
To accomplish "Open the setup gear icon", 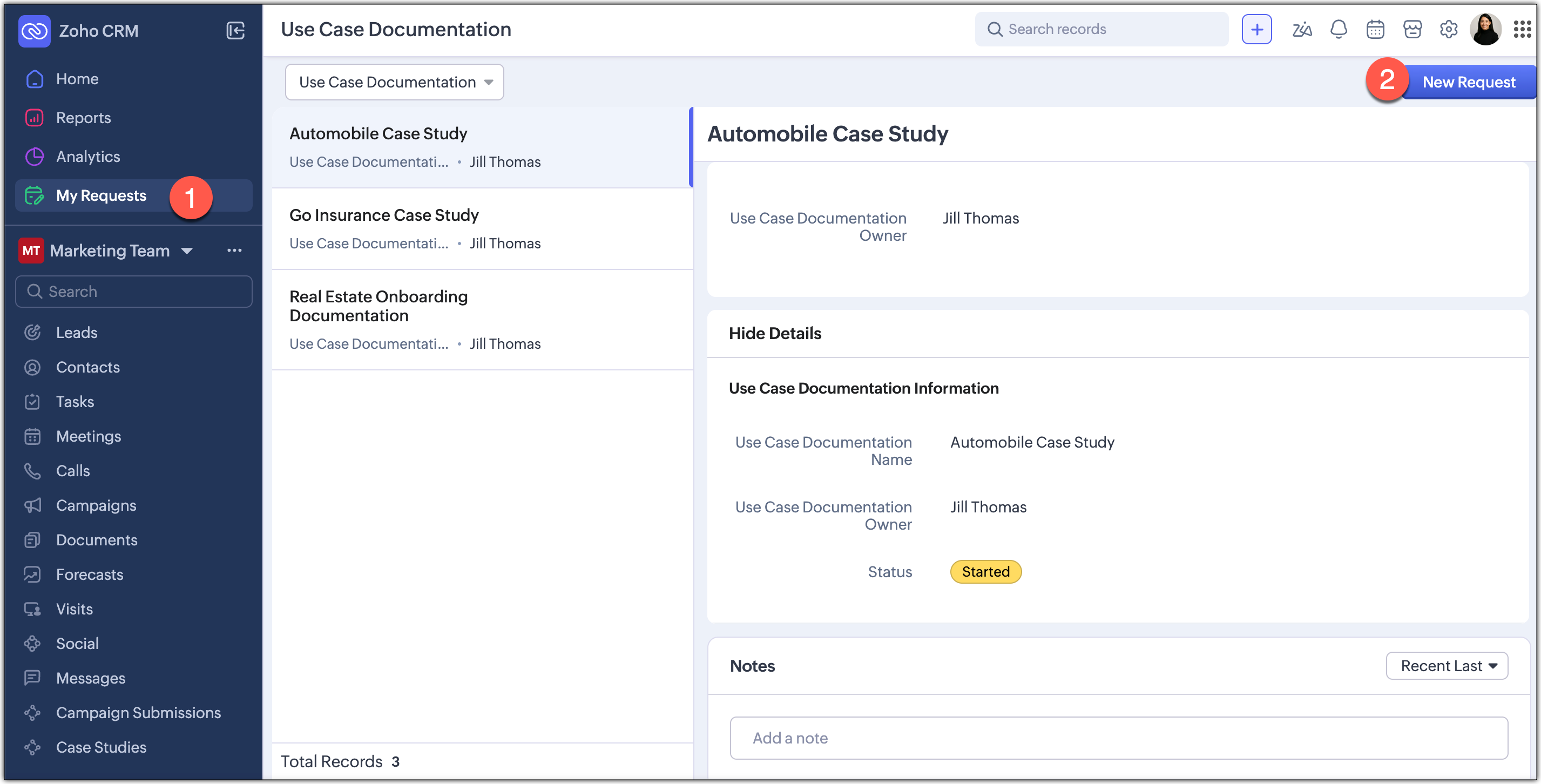I will coord(1448,29).
